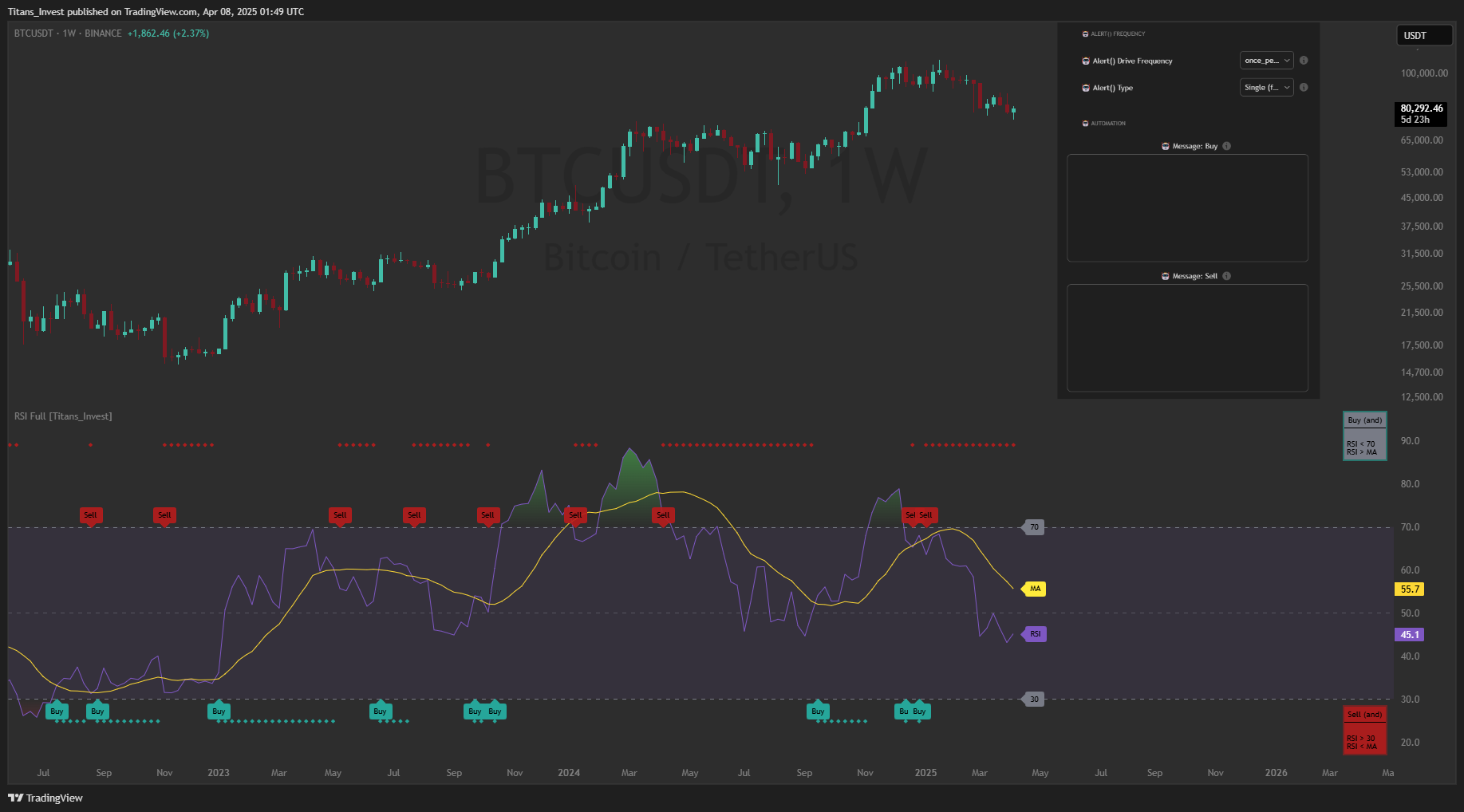Screen dimensions: 1464x812
Task: Click the TradingView logo at bottom left
Action: [45, 798]
